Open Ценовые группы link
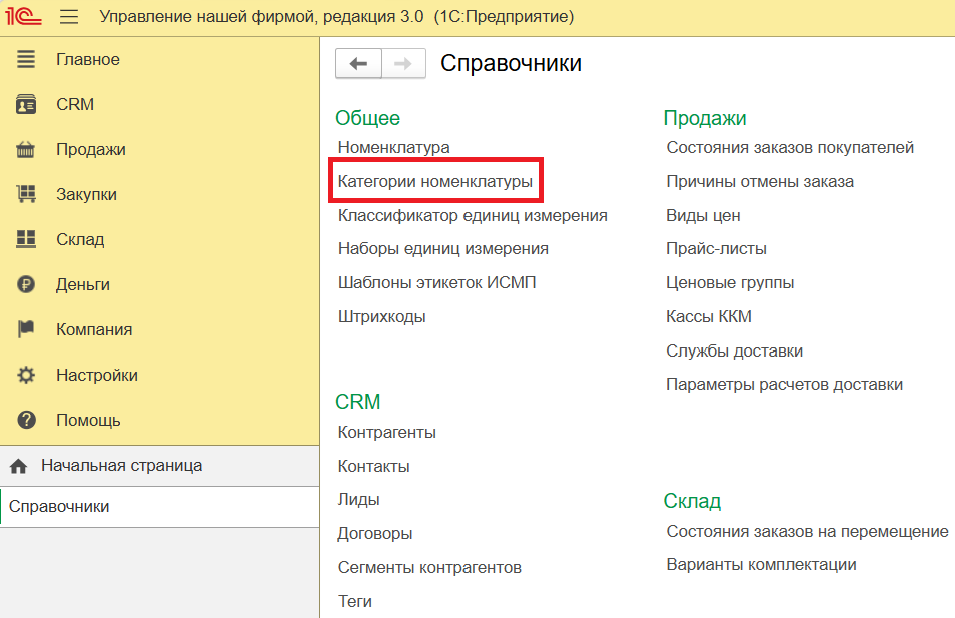The image size is (955, 618). click(x=730, y=283)
